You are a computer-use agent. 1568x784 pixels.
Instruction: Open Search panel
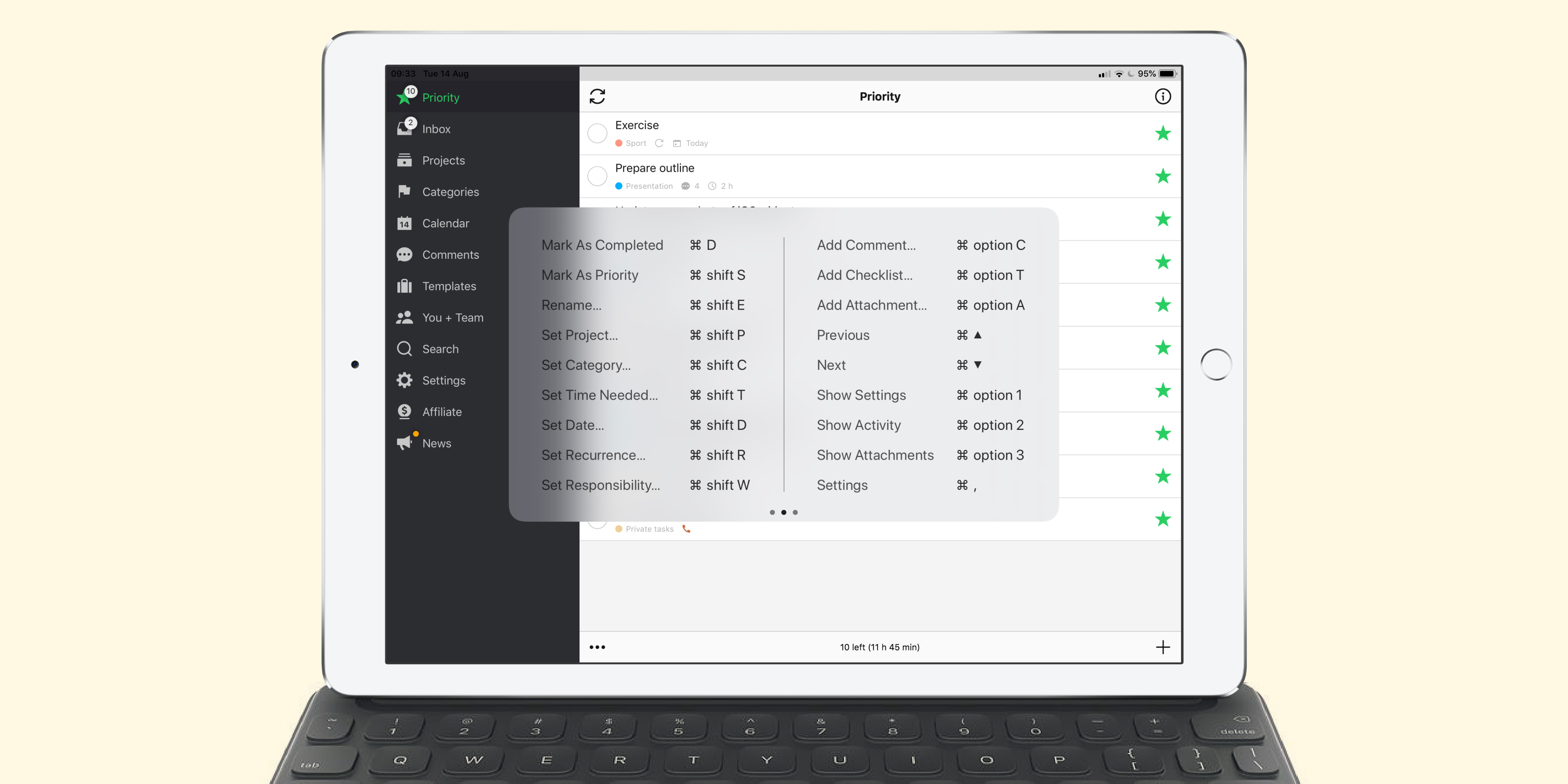tap(441, 348)
